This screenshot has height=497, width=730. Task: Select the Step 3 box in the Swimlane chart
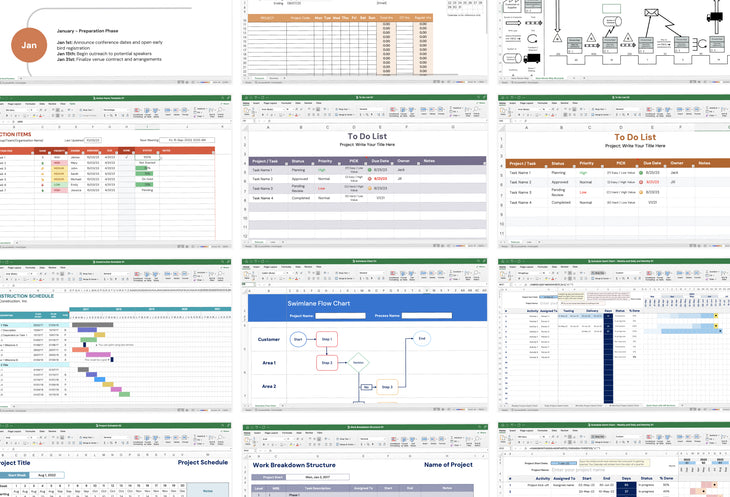coord(388,386)
